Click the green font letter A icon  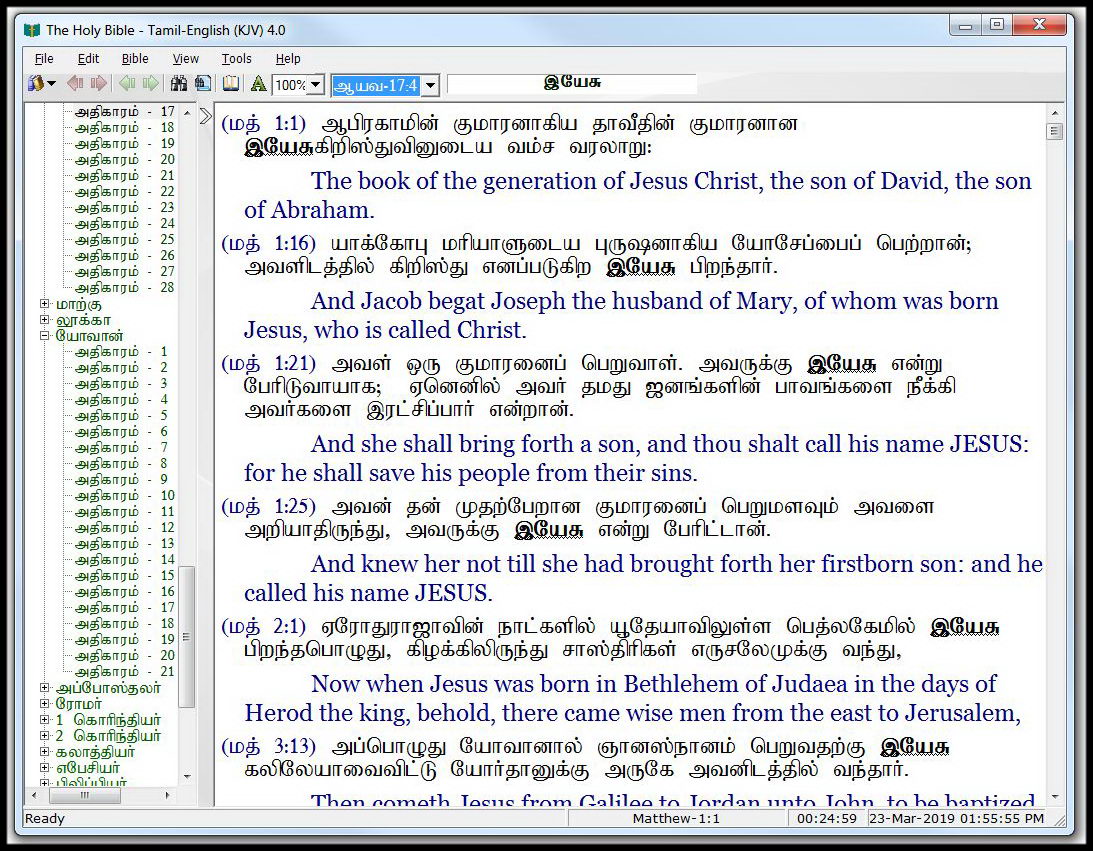259,84
